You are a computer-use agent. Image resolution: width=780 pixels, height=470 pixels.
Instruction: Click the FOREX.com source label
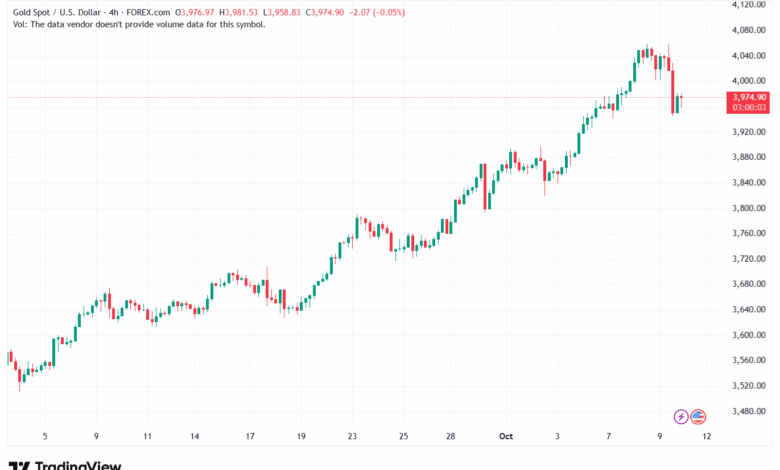(x=168, y=9)
